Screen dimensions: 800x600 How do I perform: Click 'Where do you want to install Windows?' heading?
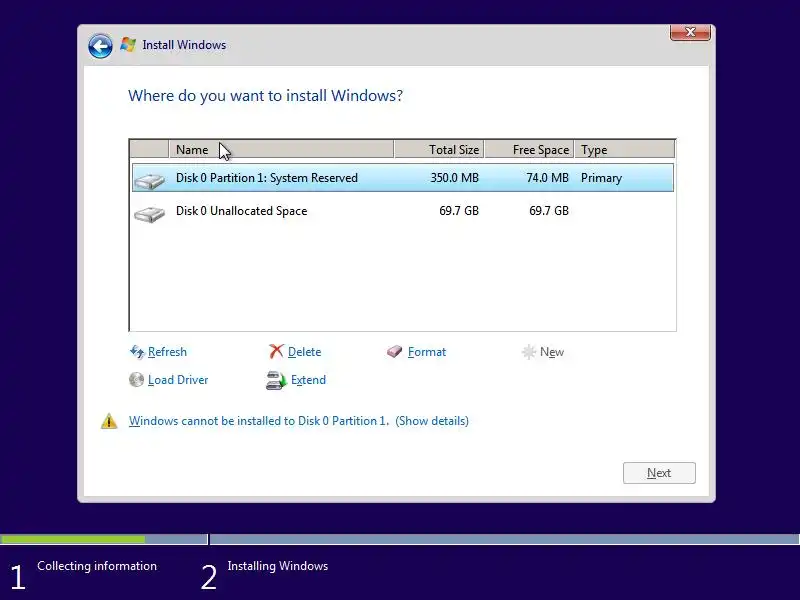pyautogui.click(x=265, y=95)
